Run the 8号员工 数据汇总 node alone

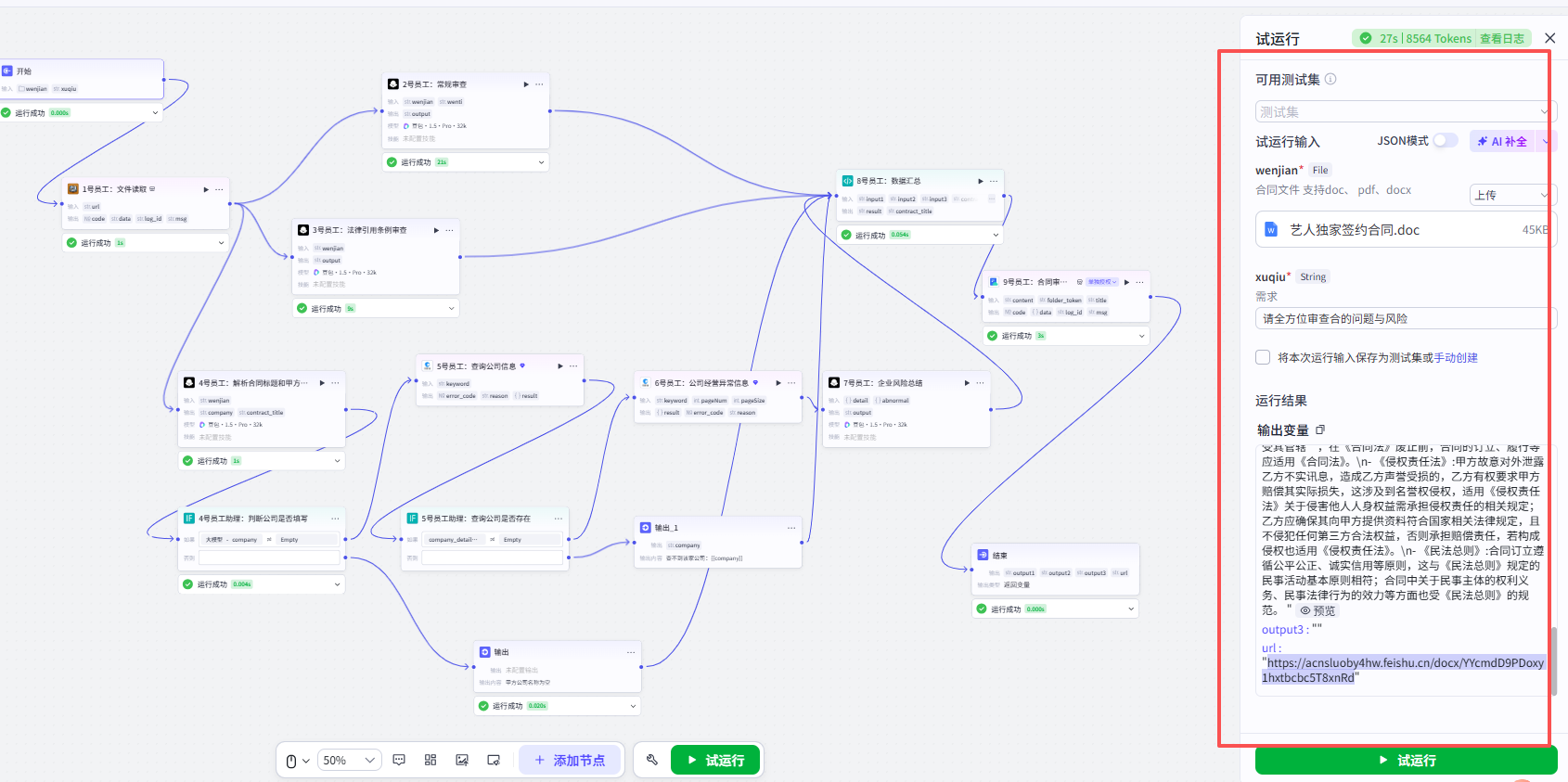click(x=981, y=181)
